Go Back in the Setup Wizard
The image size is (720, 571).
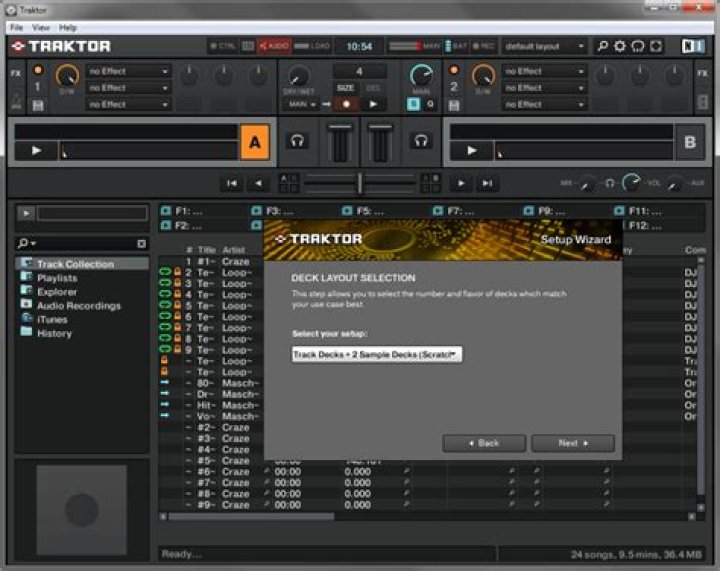pyautogui.click(x=484, y=442)
